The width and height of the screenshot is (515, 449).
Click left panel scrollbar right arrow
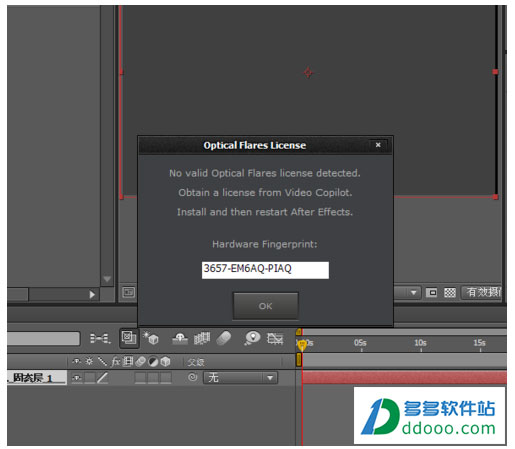point(92,295)
